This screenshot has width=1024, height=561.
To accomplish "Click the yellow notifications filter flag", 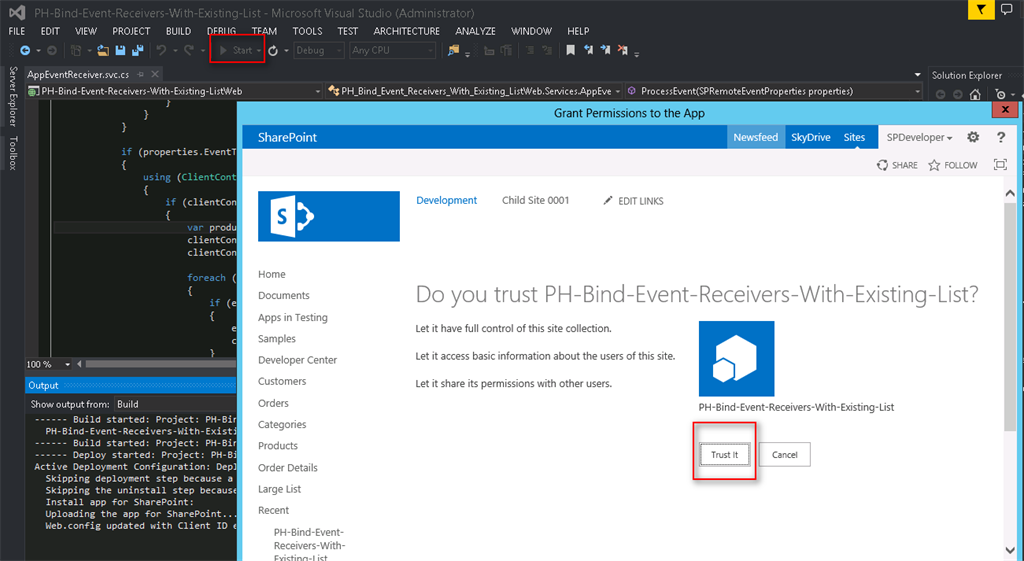I will coord(981,9).
